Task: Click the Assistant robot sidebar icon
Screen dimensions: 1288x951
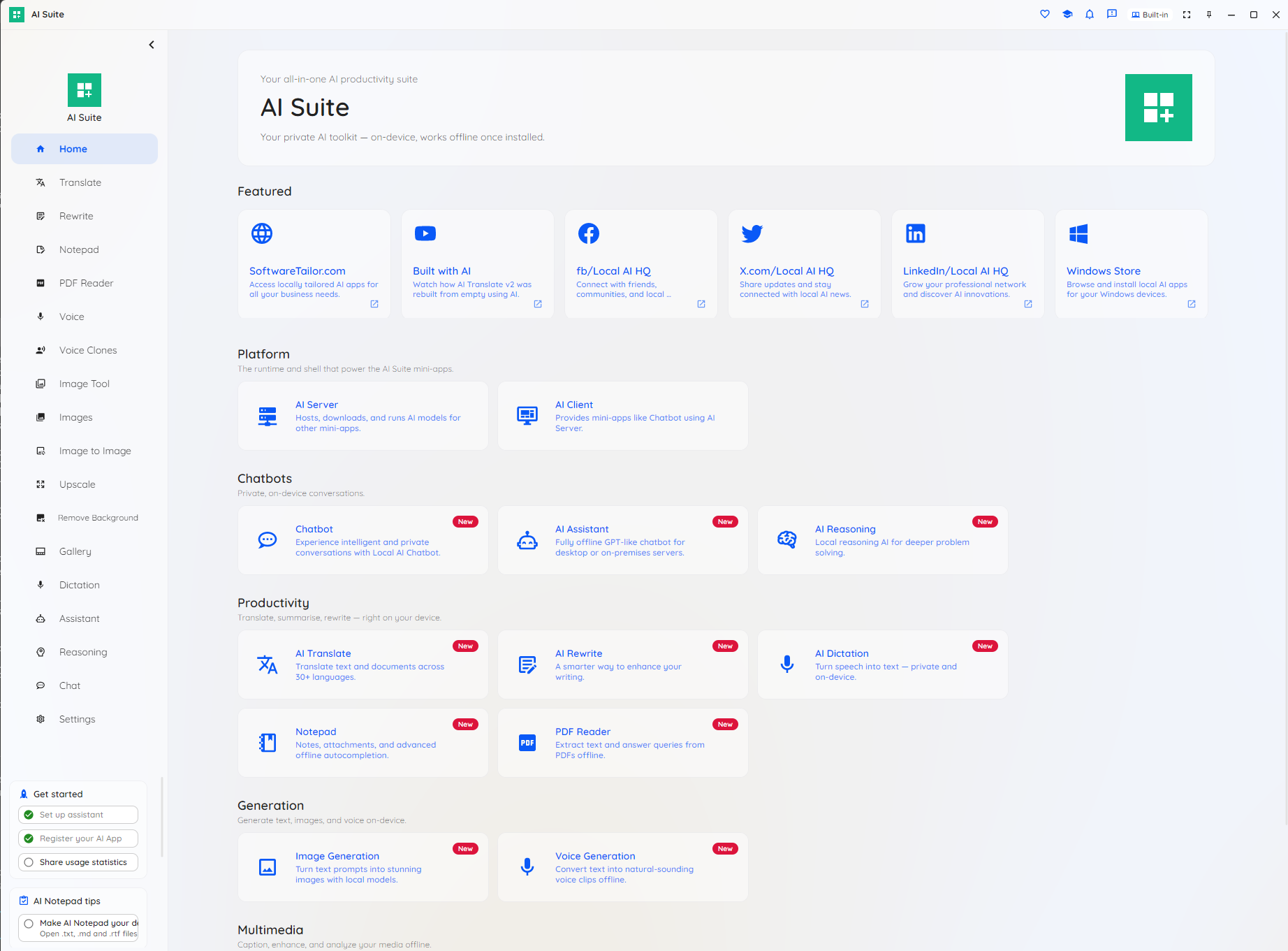Action: click(x=41, y=618)
